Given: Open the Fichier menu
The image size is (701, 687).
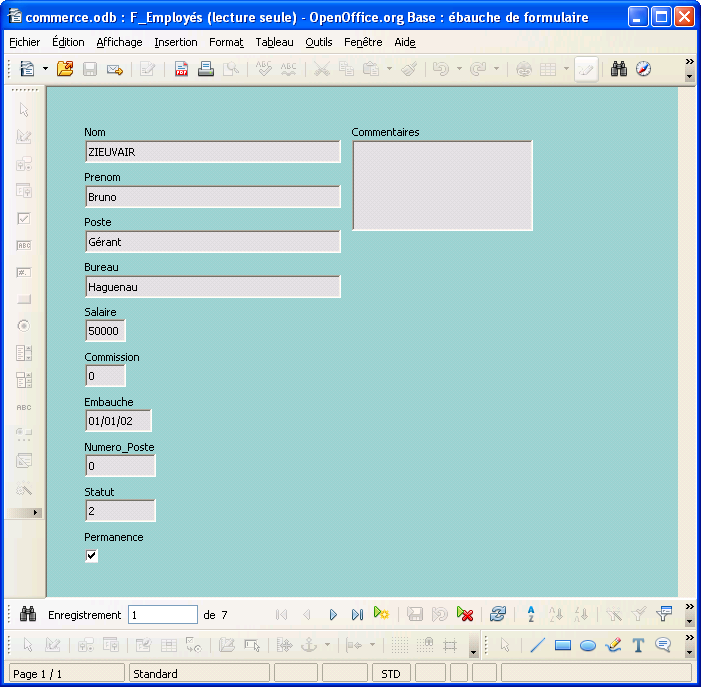Looking at the screenshot, I should (25, 42).
